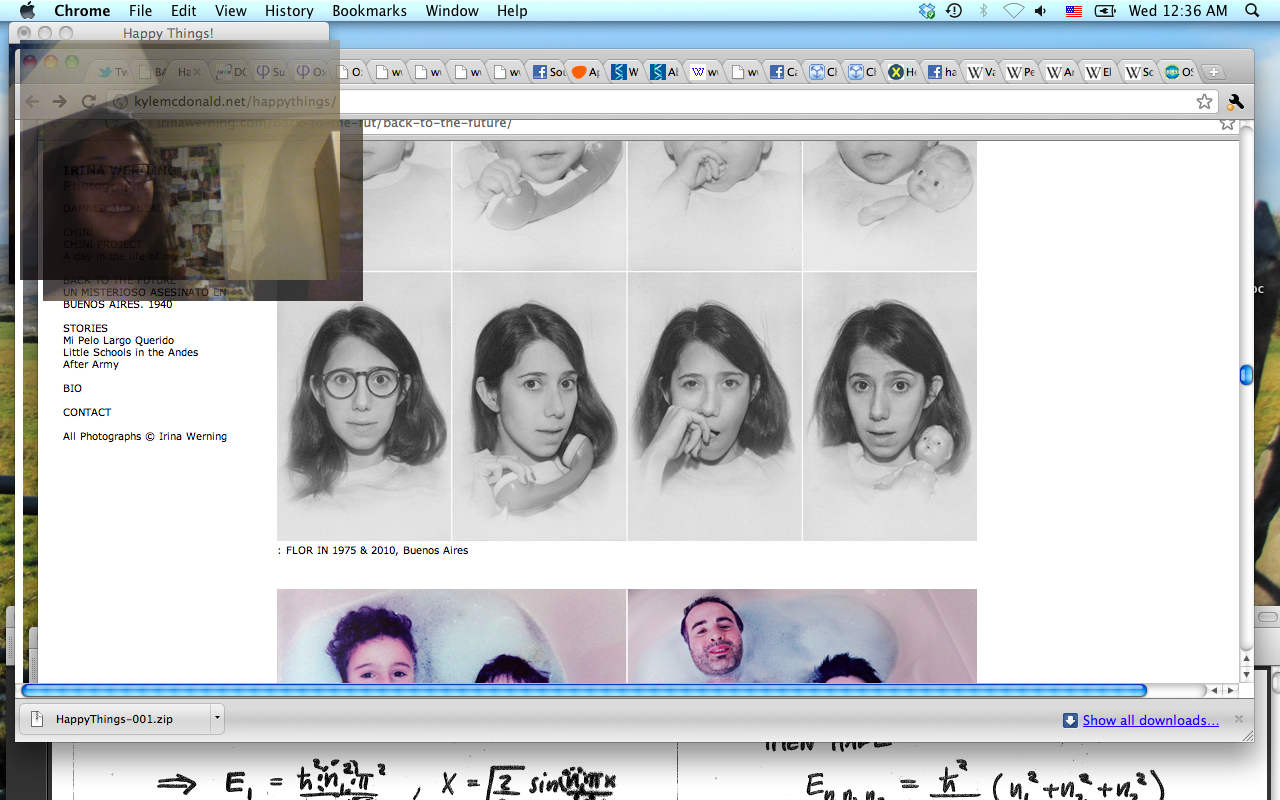Open the CONTACT page link

[87, 412]
